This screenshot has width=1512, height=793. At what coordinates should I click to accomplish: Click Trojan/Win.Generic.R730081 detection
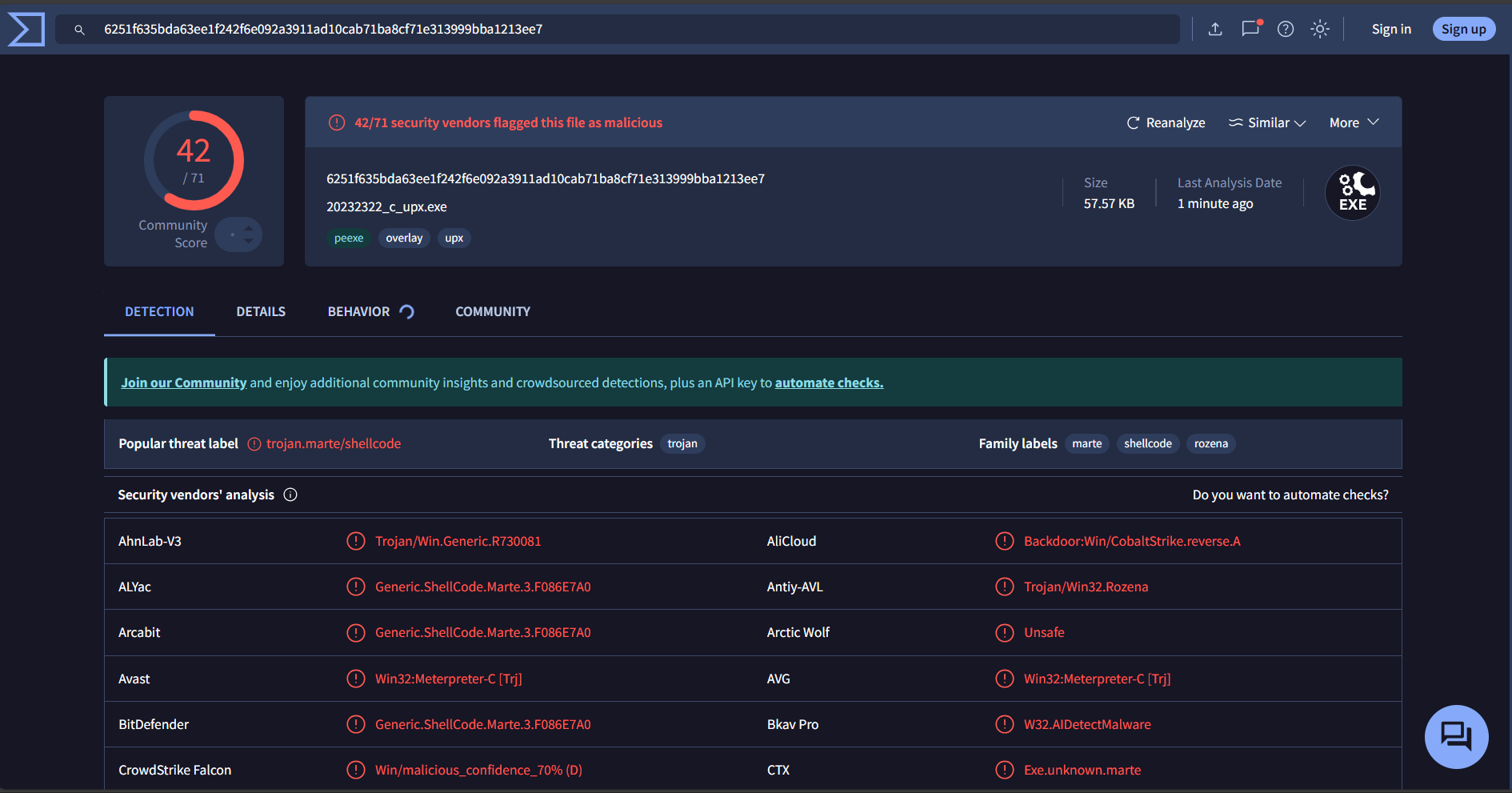[x=458, y=541]
